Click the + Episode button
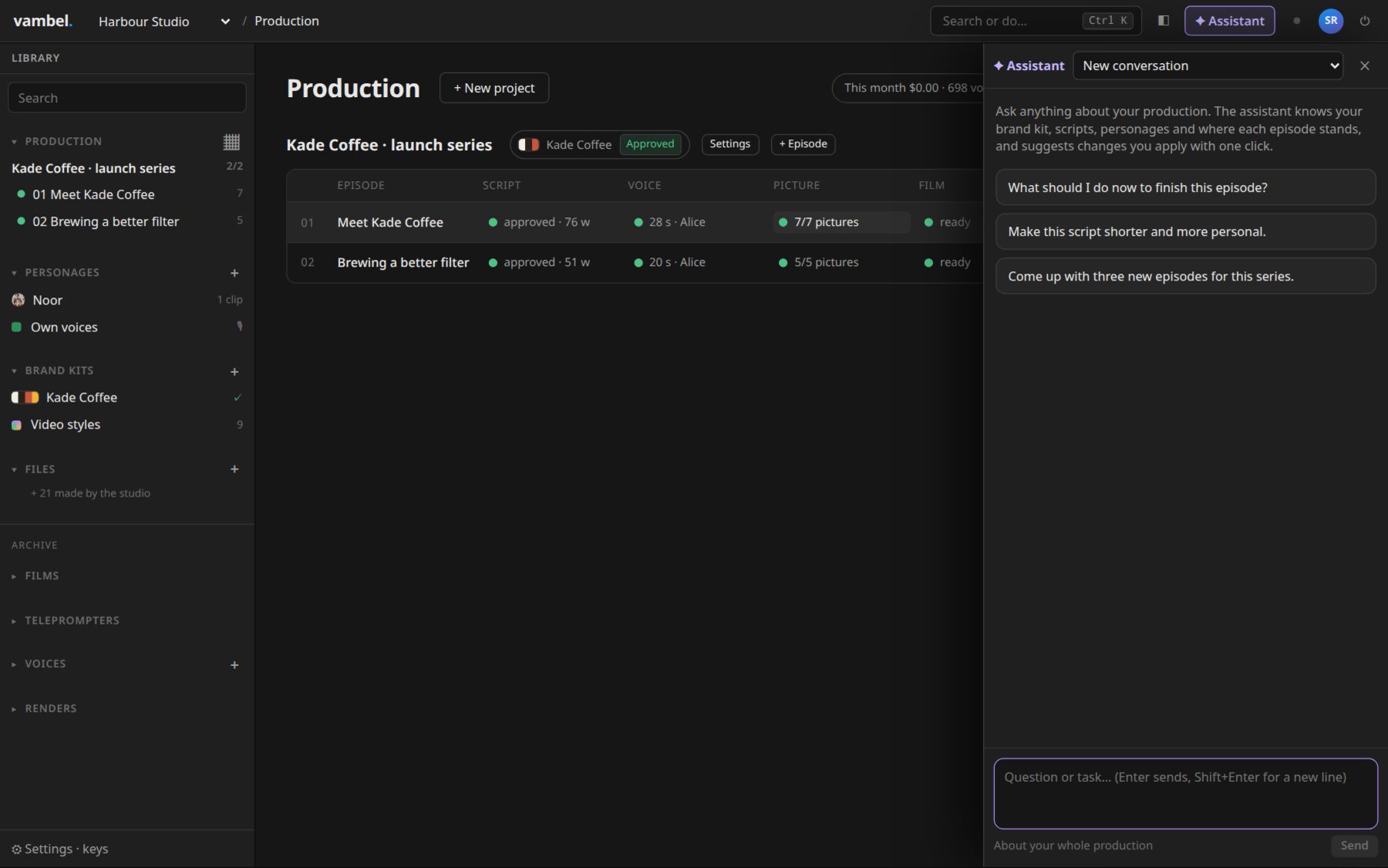 pyautogui.click(x=803, y=144)
